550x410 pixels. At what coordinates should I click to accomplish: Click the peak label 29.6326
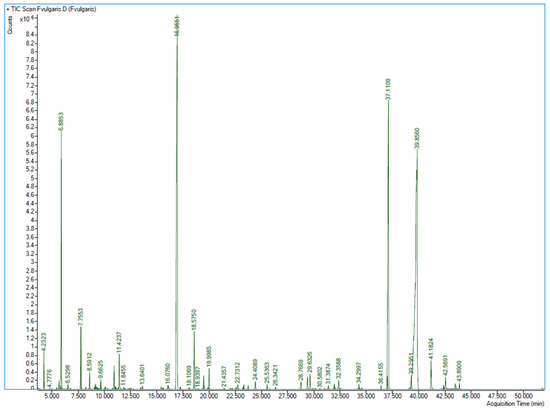[309, 363]
